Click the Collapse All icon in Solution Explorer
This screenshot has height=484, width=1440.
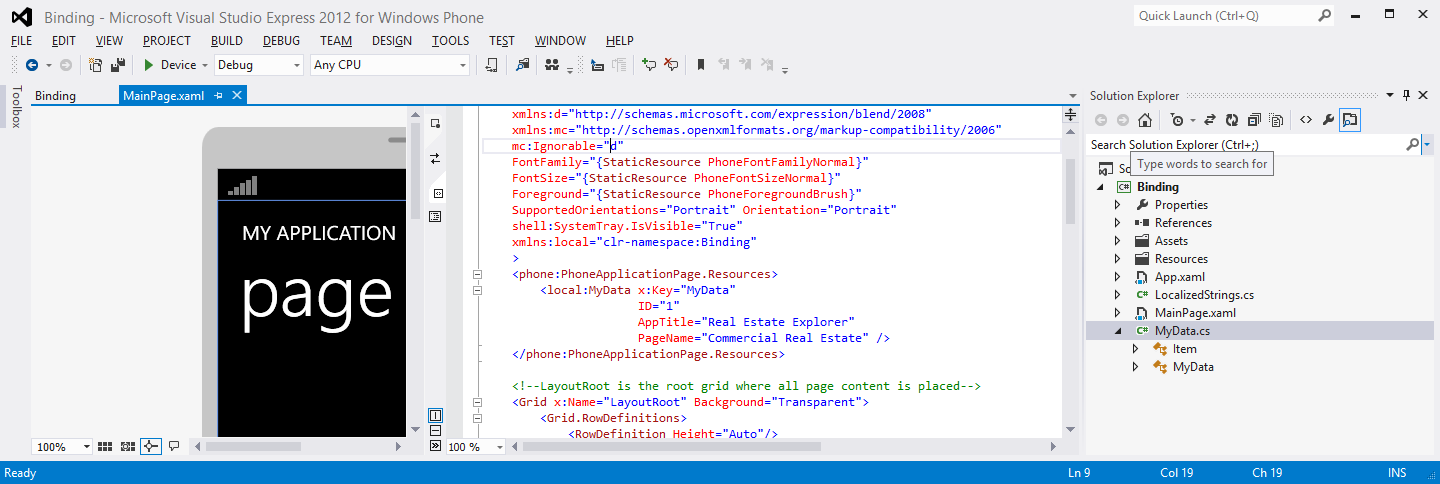[x=1254, y=120]
